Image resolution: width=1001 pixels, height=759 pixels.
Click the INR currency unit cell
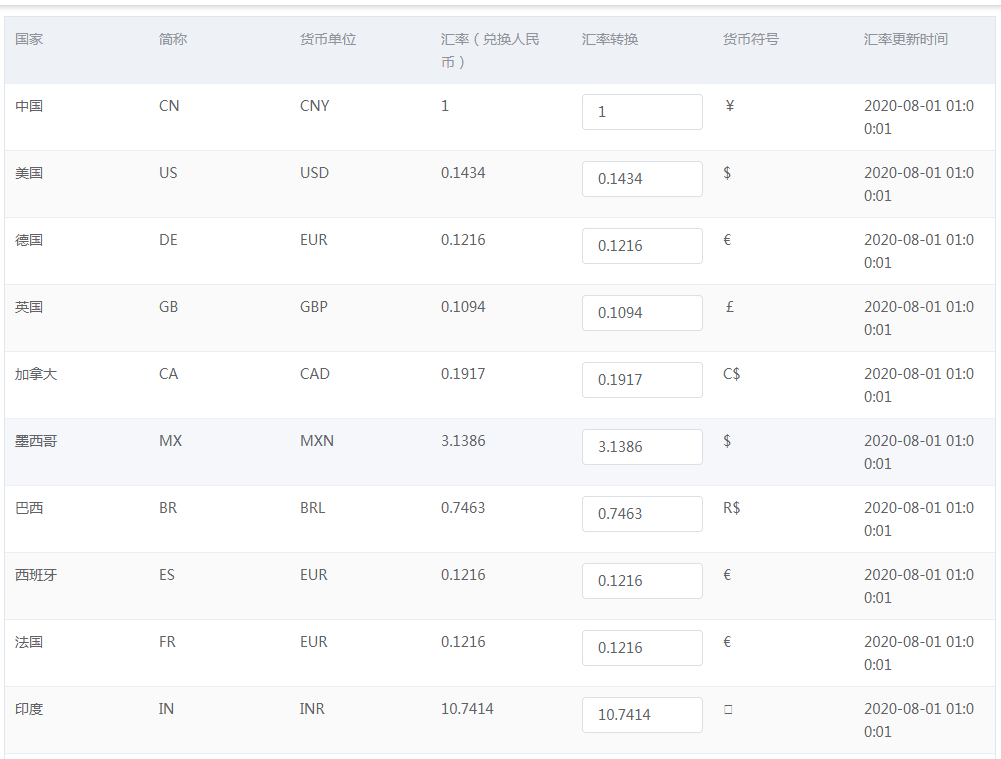[312, 709]
